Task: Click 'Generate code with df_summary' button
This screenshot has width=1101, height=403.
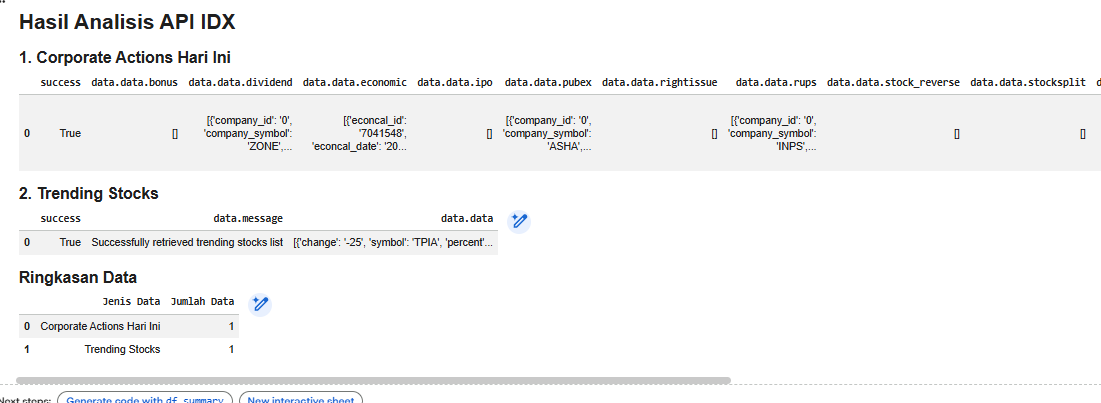Action: coord(145,399)
